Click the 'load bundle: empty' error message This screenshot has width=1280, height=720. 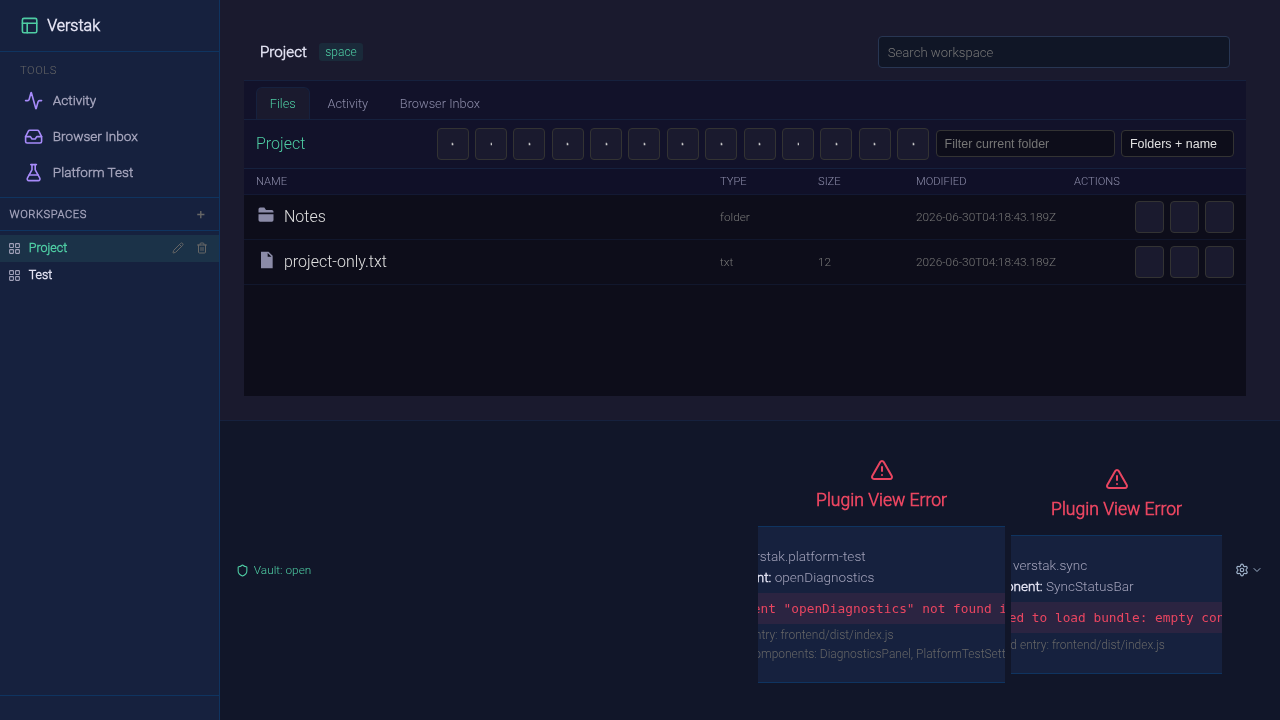coord(1116,618)
